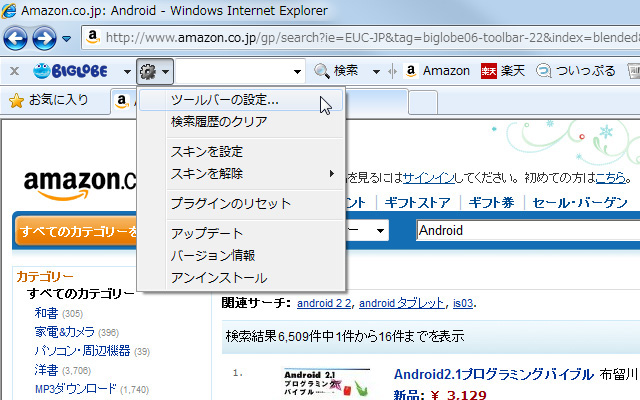Open the お気に入り favorites star button
This screenshot has height=400, width=640.
tap(49, 100)
